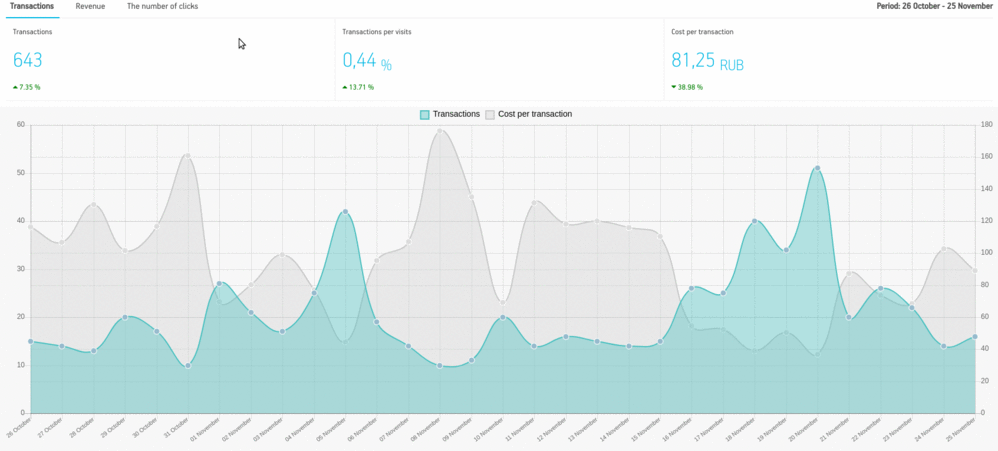Select the Transactions tab
The image size is (998, 451).
[32, 6]
